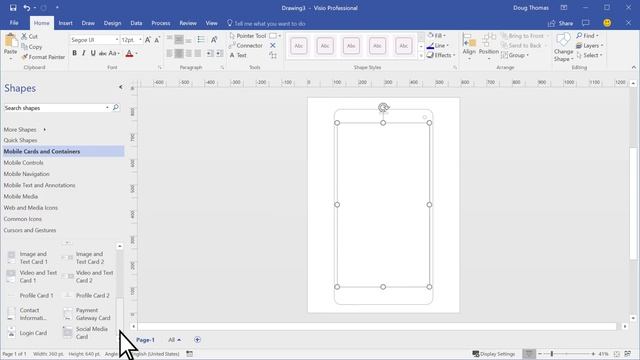Image resolution: width=640 pixels, height=360 pixels.
Task: Copy the selected shape
Action: (31, 47)
